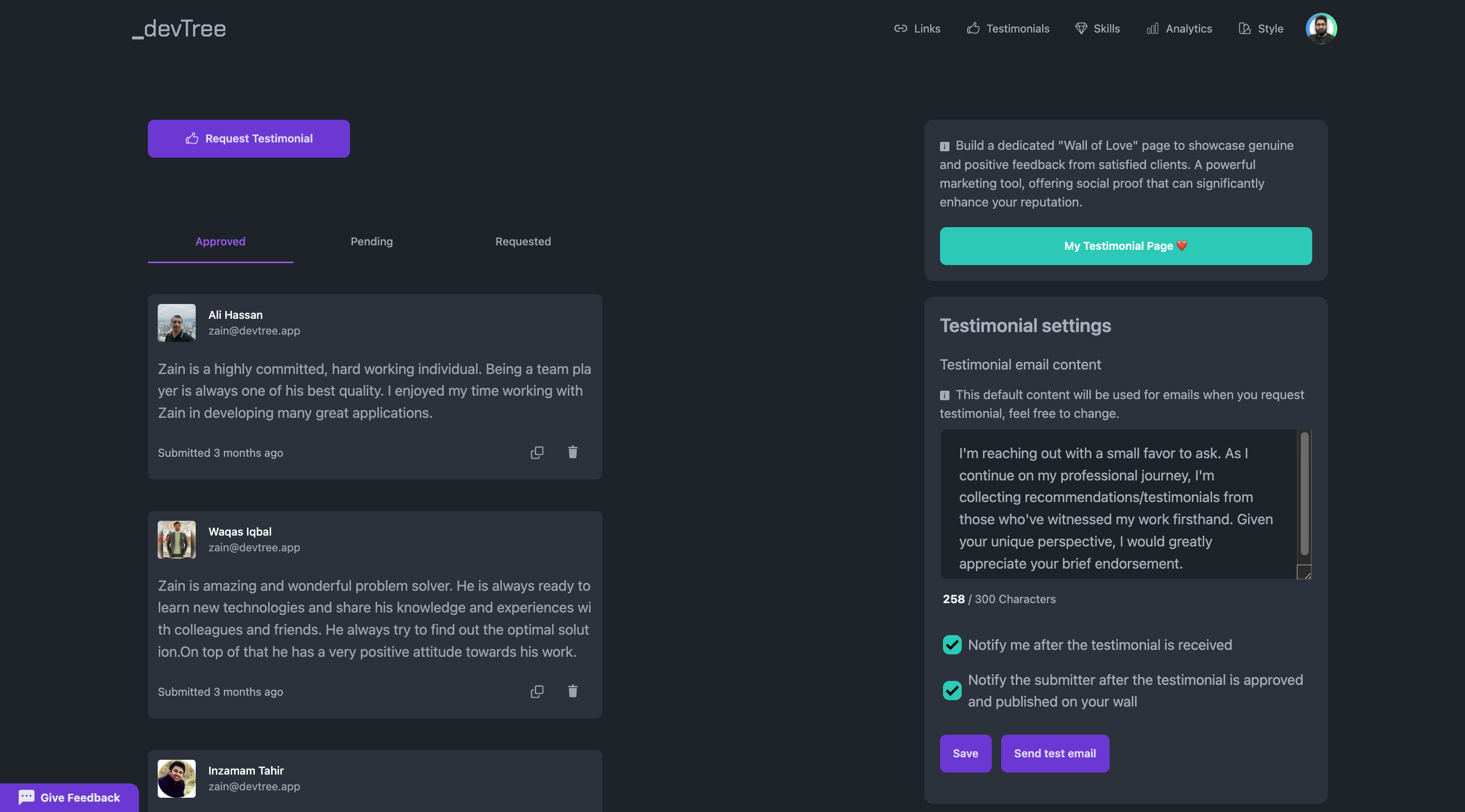Viewport: 1465px width, 812px height.
Task: Switch to the Approved tab
Action: pyautogui.click(x=220, y=241)
